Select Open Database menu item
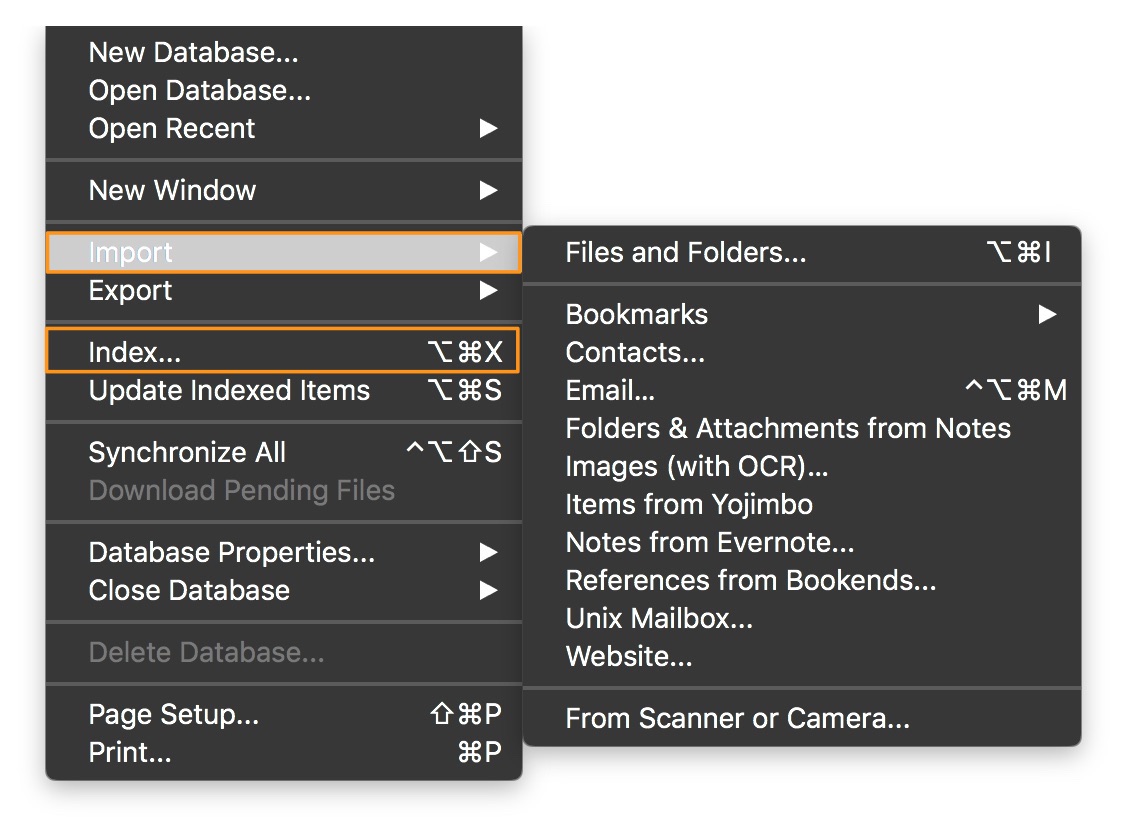This screenshot has width=1132, height=817. point(200,91)
